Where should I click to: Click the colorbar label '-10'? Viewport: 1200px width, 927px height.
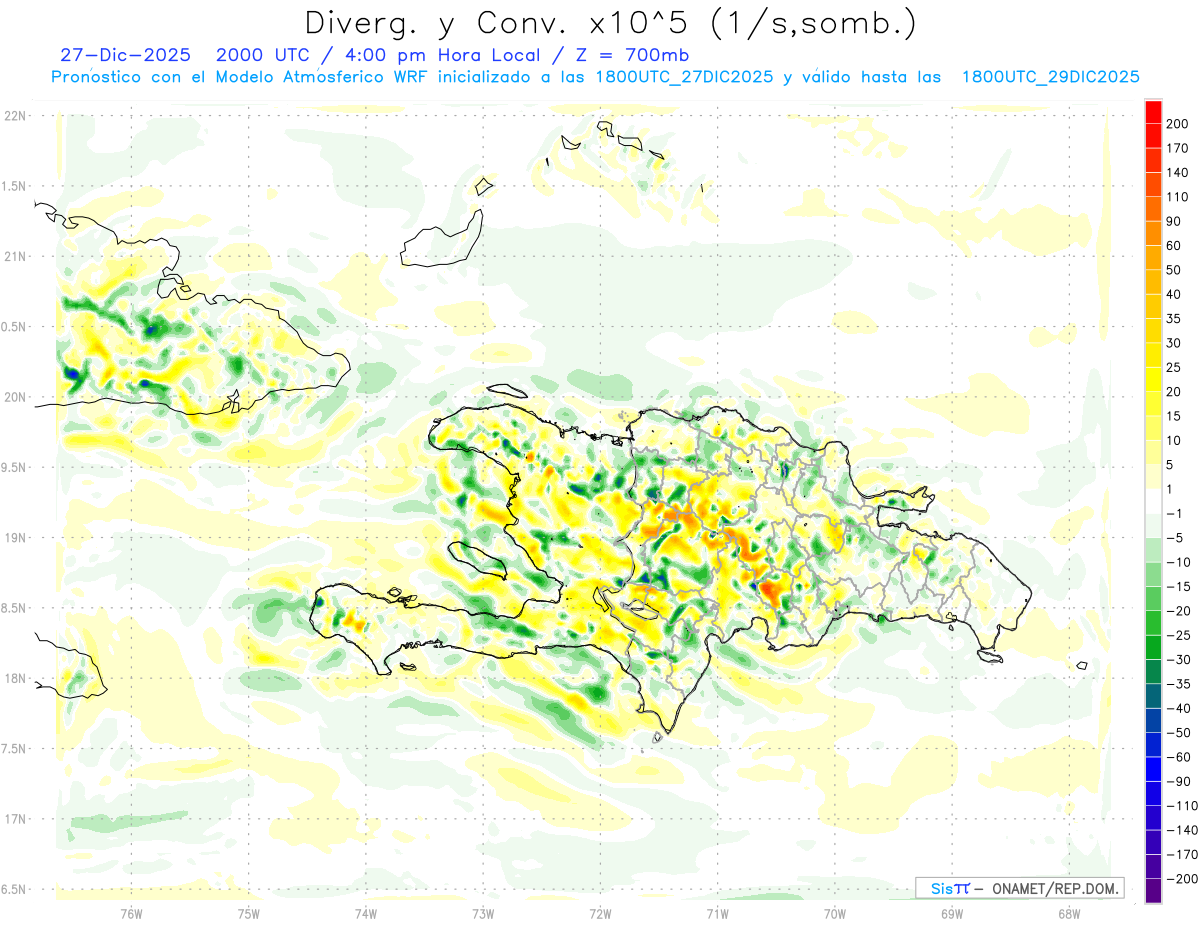(1179, 562)
